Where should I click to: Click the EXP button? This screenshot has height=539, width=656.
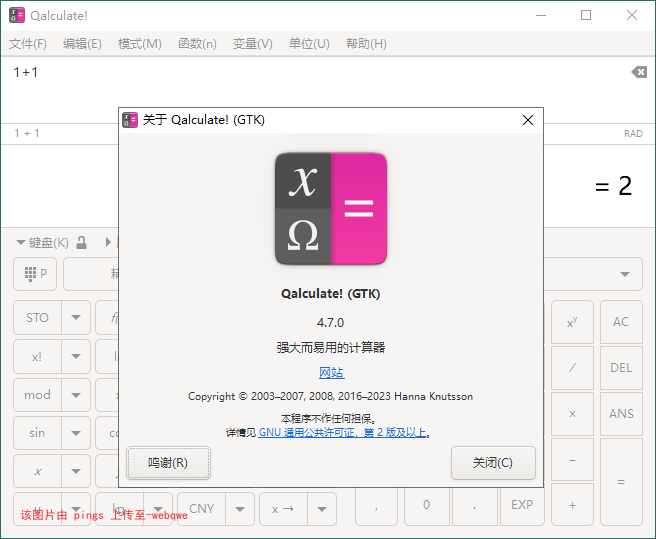tap(522, 505)
